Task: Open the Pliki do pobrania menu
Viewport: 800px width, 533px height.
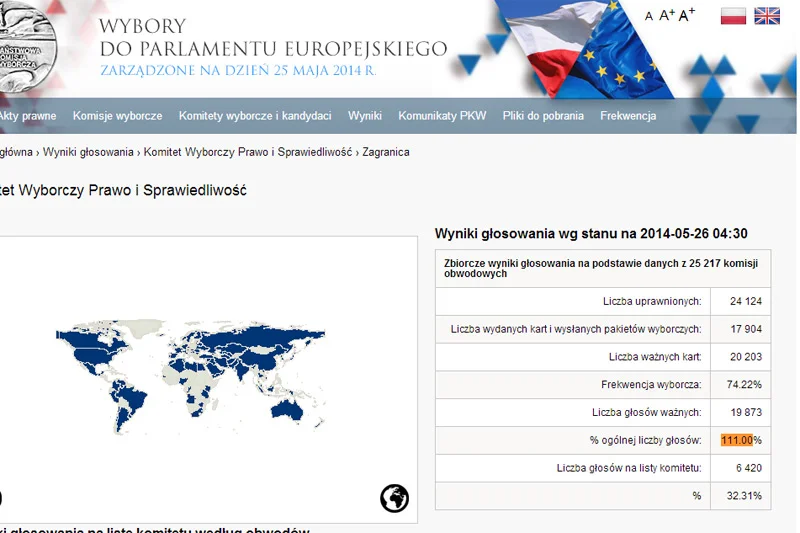Action: (543, 116)
